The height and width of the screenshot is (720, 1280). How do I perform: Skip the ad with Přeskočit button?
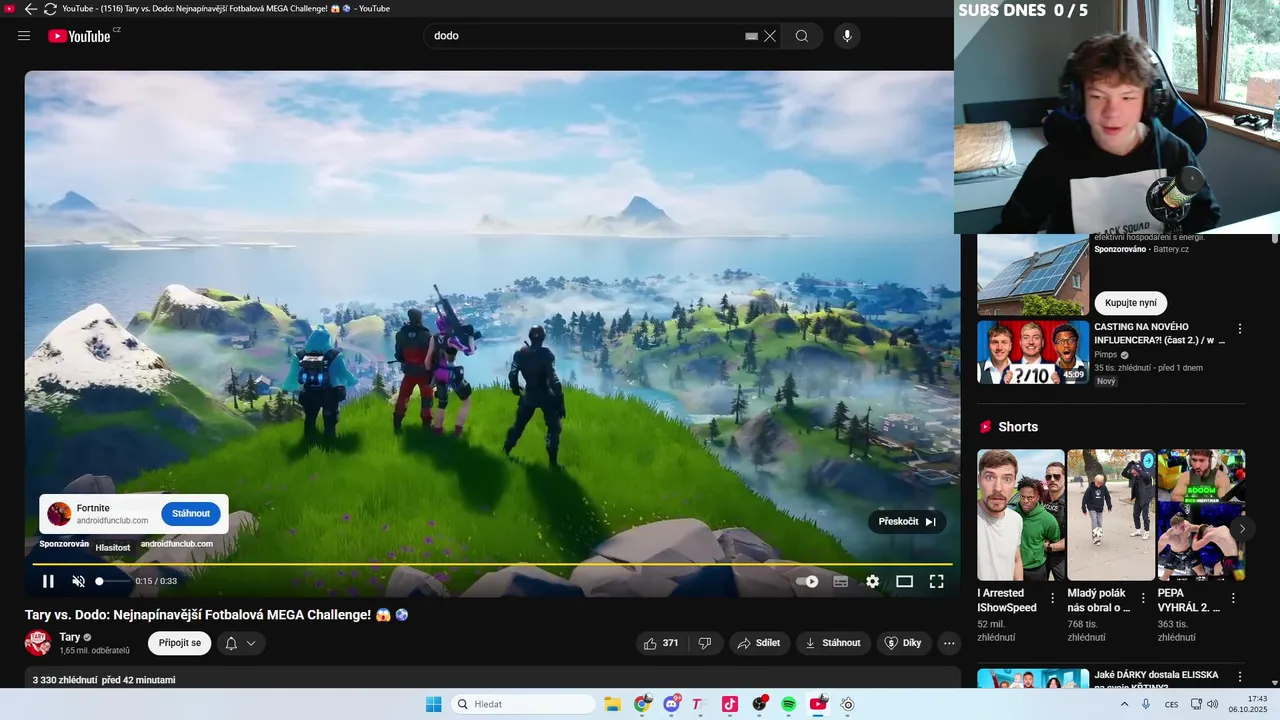tap(907, 522)
